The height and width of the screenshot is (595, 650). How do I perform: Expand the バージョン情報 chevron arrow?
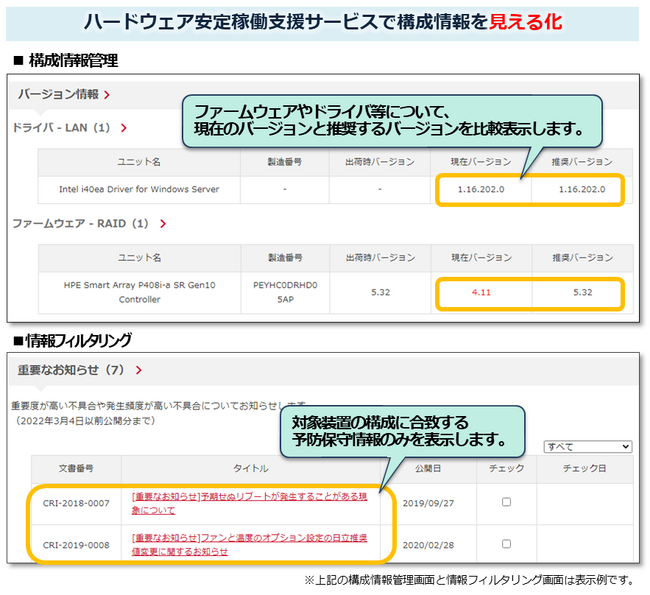[107, 95]
